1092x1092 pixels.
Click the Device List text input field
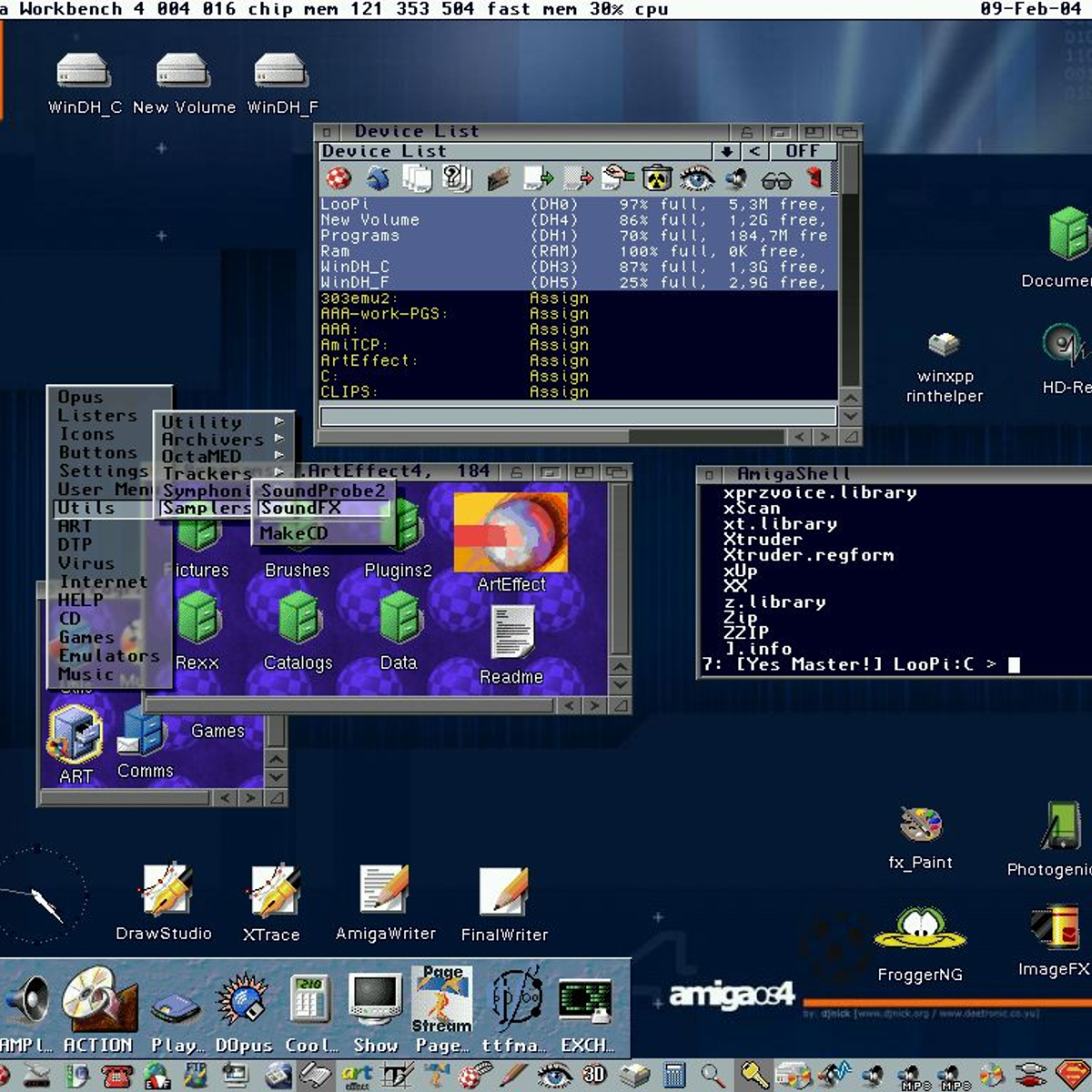coord(578,416)
